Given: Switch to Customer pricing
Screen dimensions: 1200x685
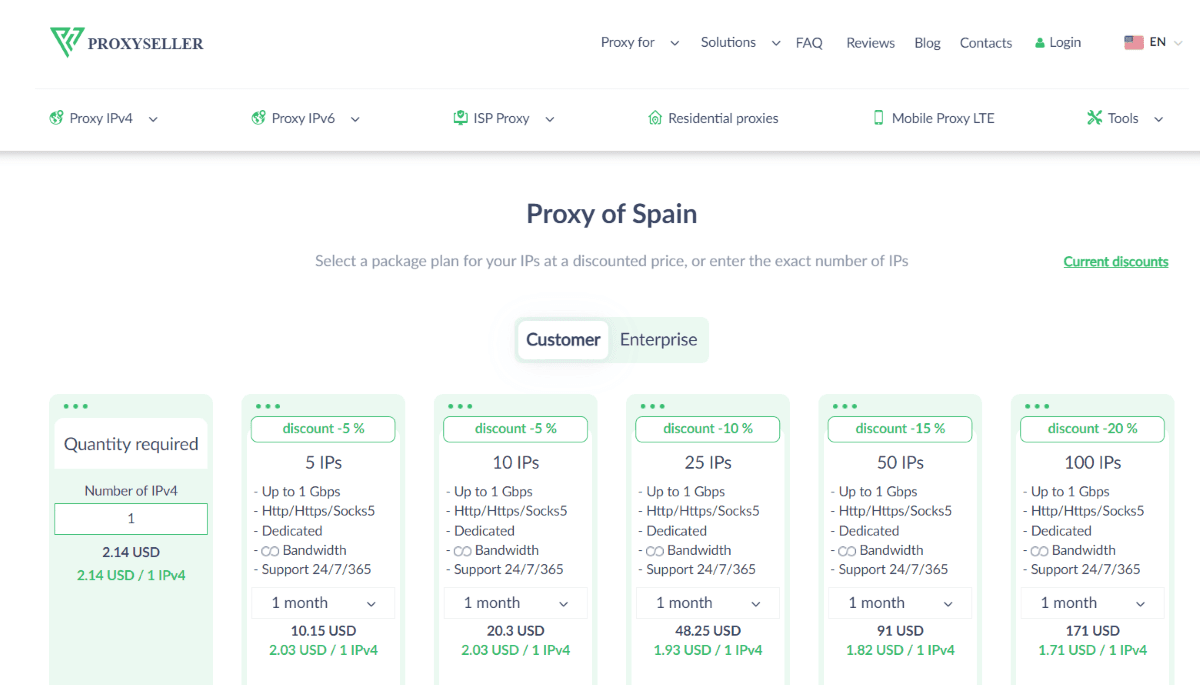Looking at the screenshot, I should coord(563,340).
